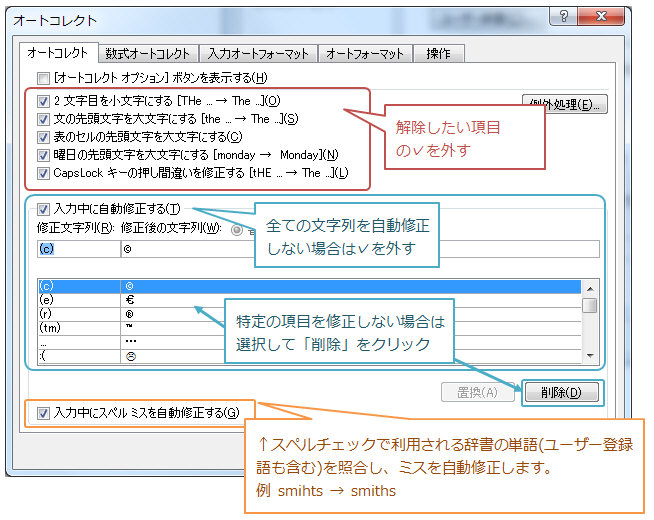Screen dimensions: 654x520
Task: Select the オートフォーマット tab
Action: (x=365, y=54)
